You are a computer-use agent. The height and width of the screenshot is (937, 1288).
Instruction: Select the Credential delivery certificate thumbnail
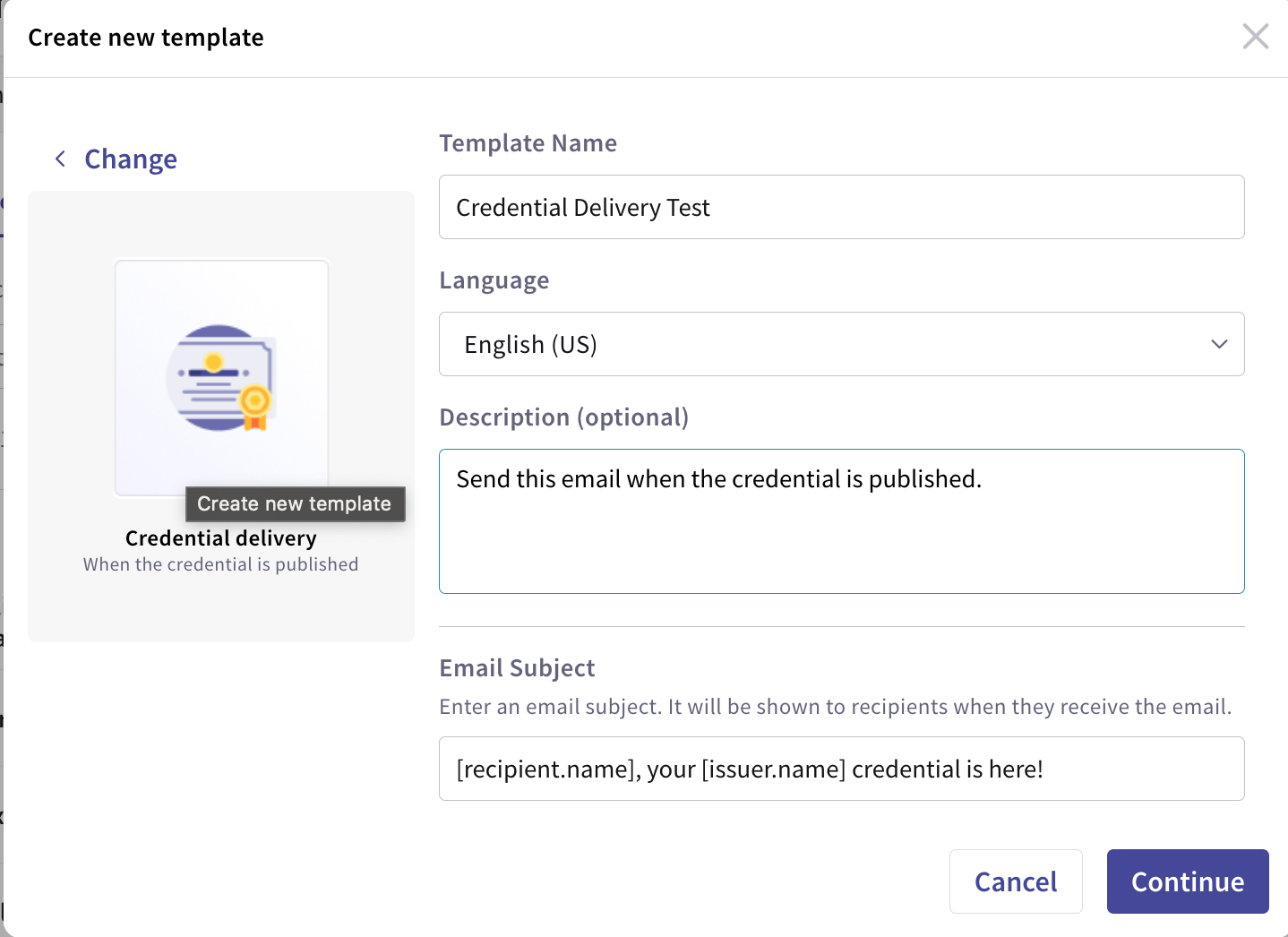[x=221, y=377]
